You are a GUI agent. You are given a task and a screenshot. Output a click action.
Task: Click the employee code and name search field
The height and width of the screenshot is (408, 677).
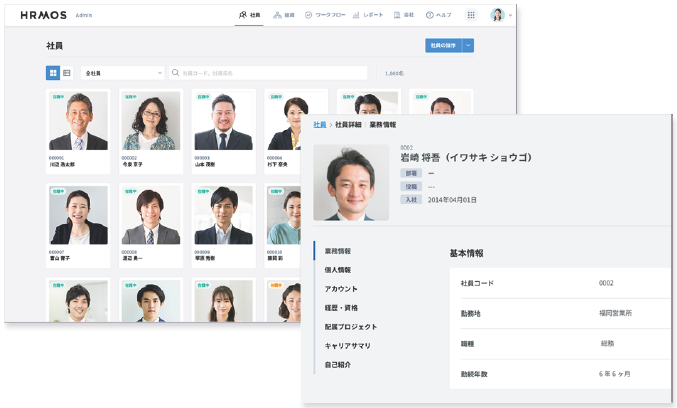pyautogui.click(x=270, y=73)
